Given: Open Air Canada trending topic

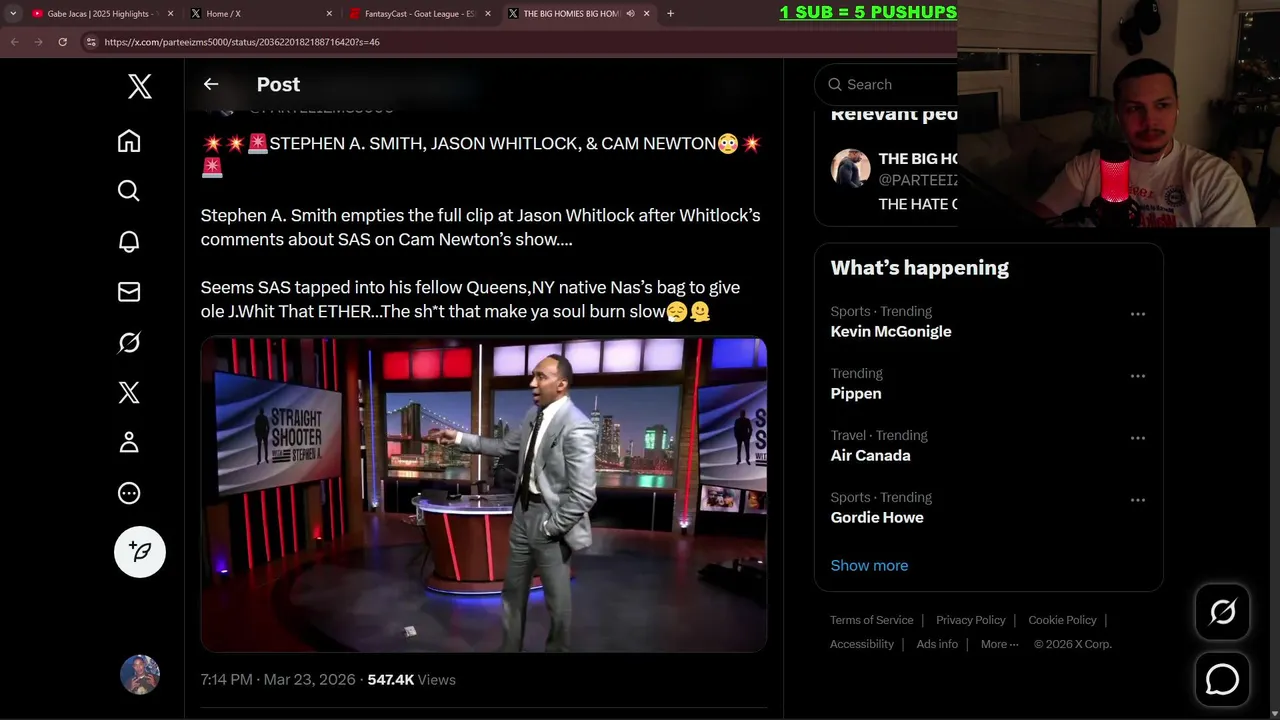Looking at the screenshot, I should 870,456.
